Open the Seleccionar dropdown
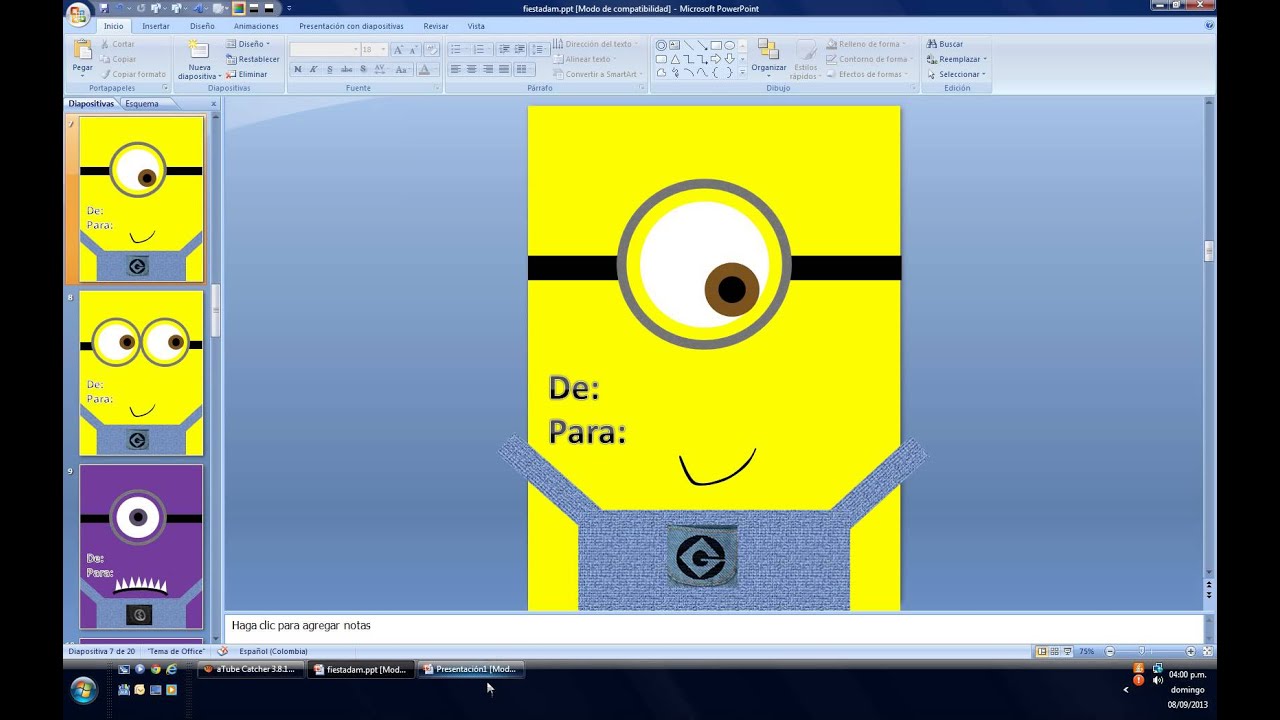Image resolution: width=1280 pixels, height=720 pixels. coord(956,74)
